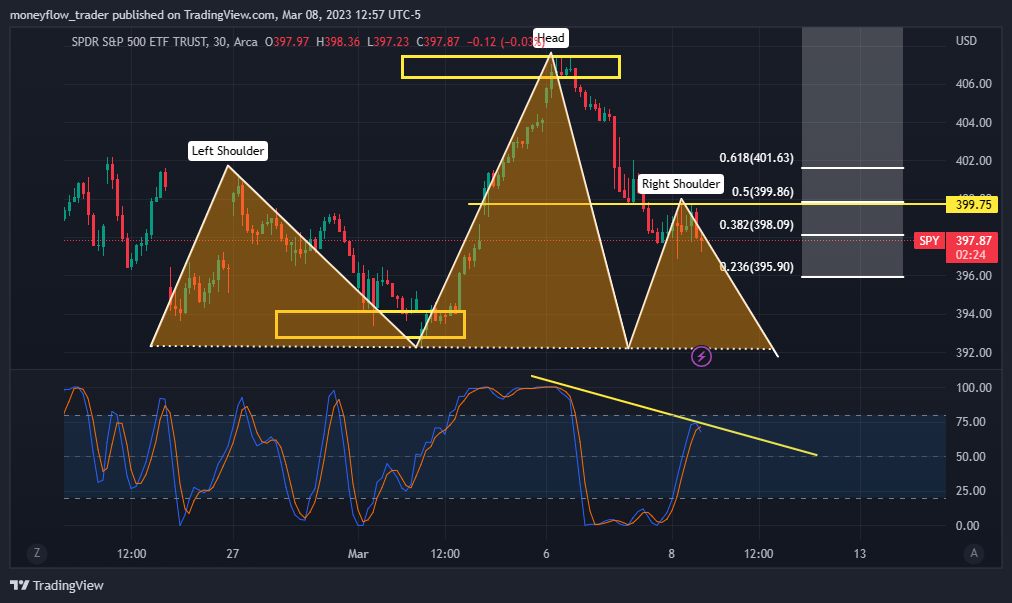Click the 6 date on time axis
Screen dimensions: 1012x603
coord(546,554)
